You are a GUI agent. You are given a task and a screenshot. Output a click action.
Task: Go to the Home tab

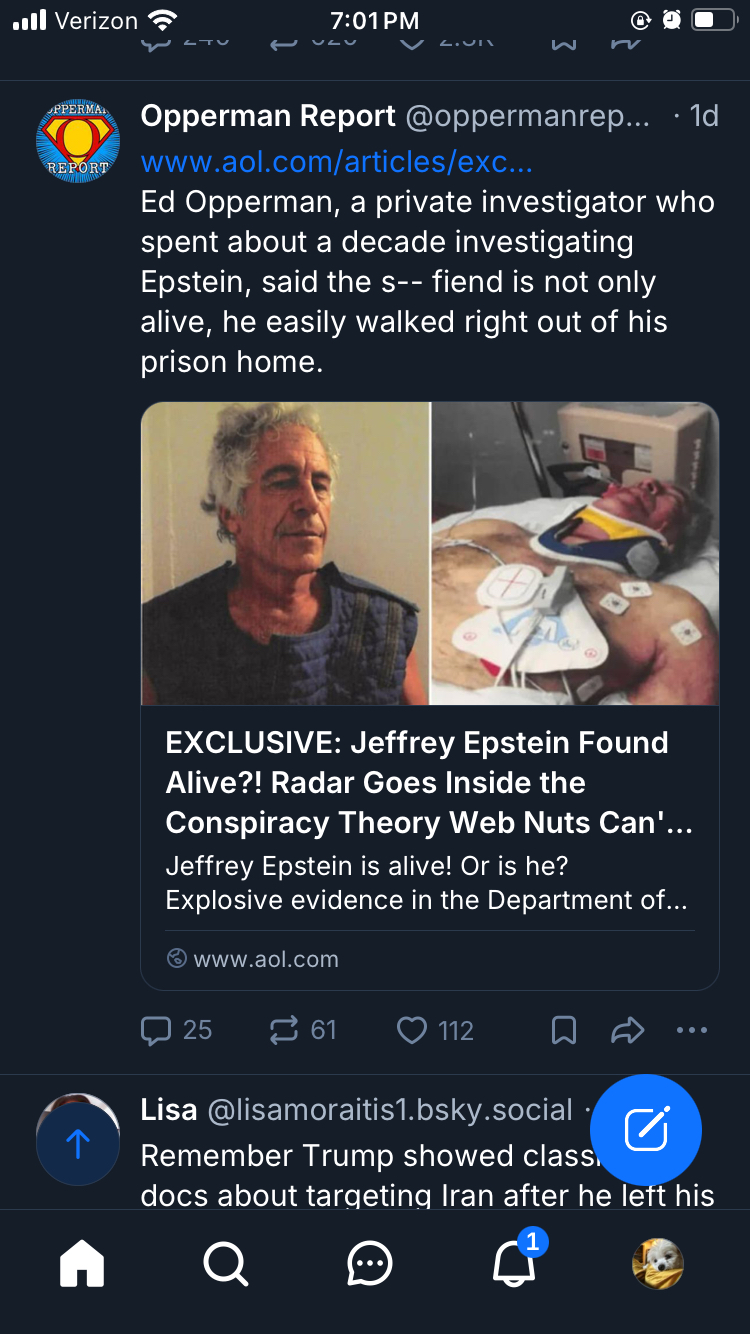pos(82,1264)
